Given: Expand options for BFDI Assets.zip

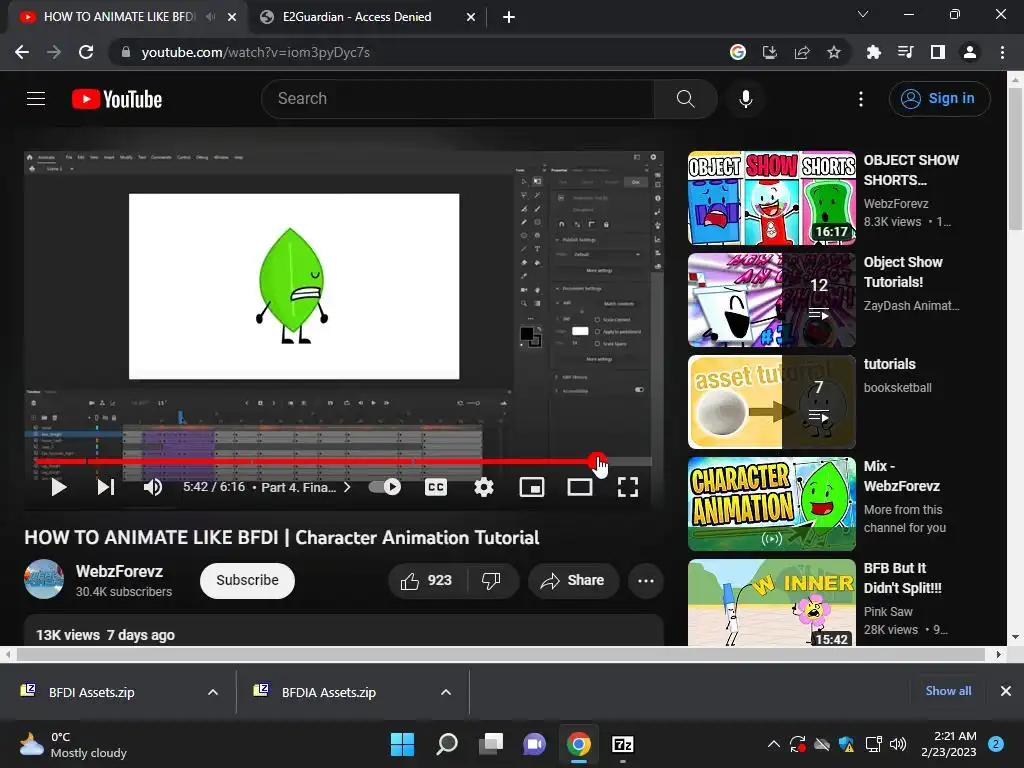Looking at the screenshot, I should (213, 692).
